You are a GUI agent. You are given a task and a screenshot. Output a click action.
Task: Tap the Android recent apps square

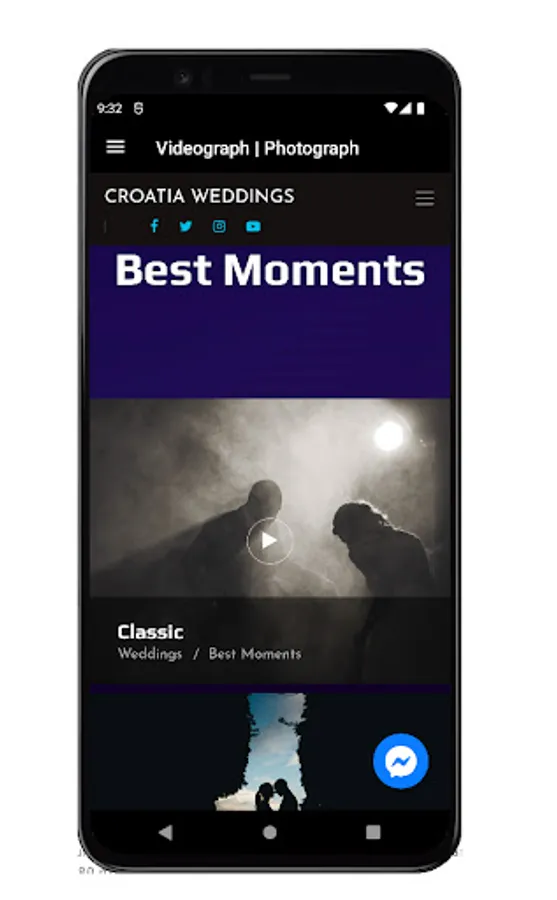pyautogui.click(x=373, y=832)
